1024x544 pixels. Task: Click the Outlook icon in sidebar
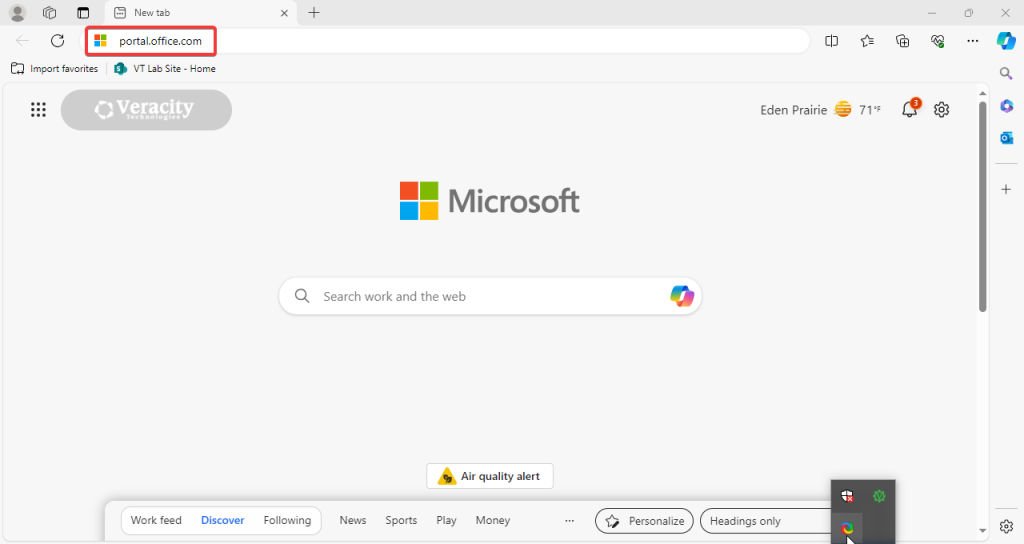tap(1007, 138)
